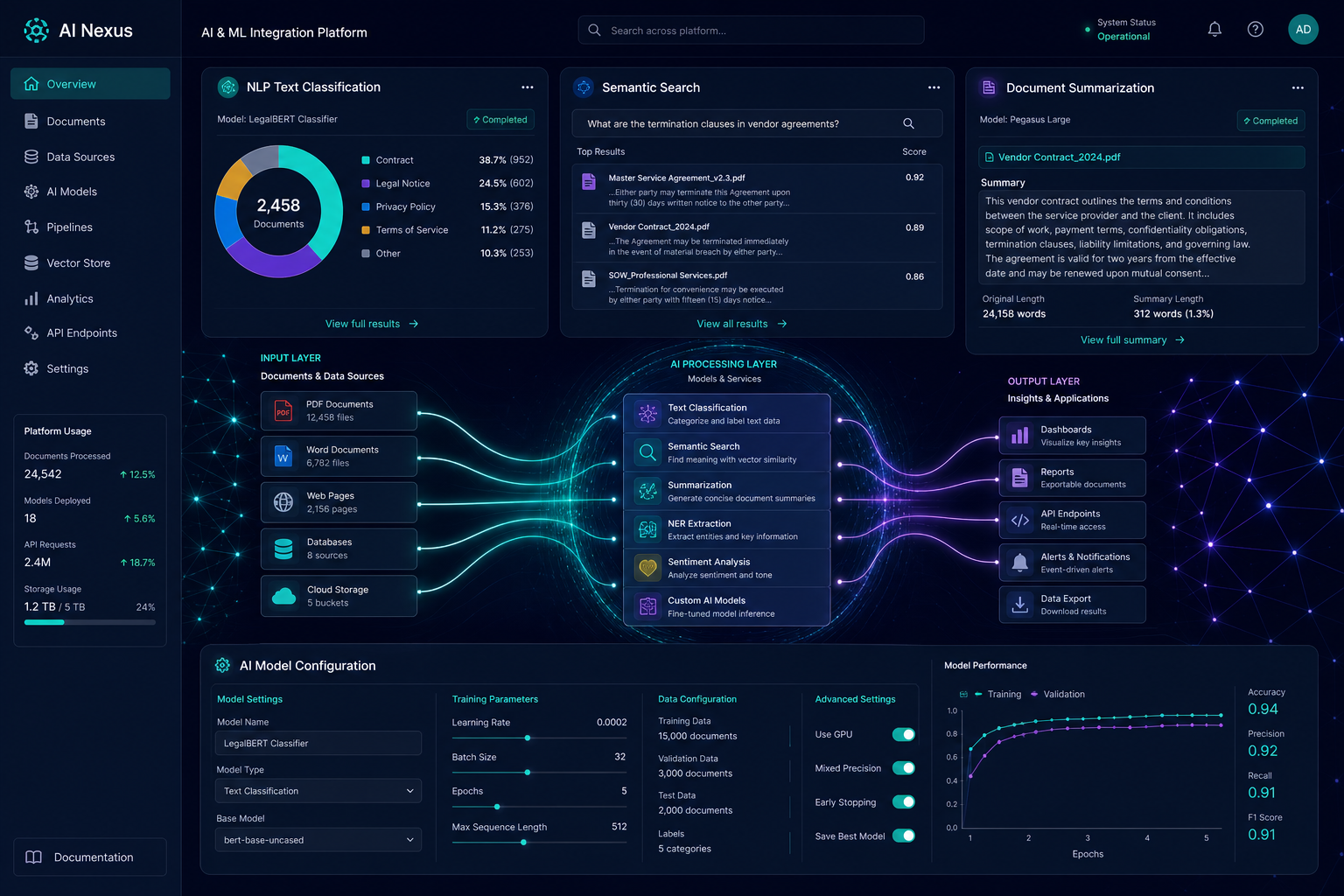Click the search magnifier in Semantic Search query
The width and height of the screenshot is (1344, 896).
click(x=908, y=123)
